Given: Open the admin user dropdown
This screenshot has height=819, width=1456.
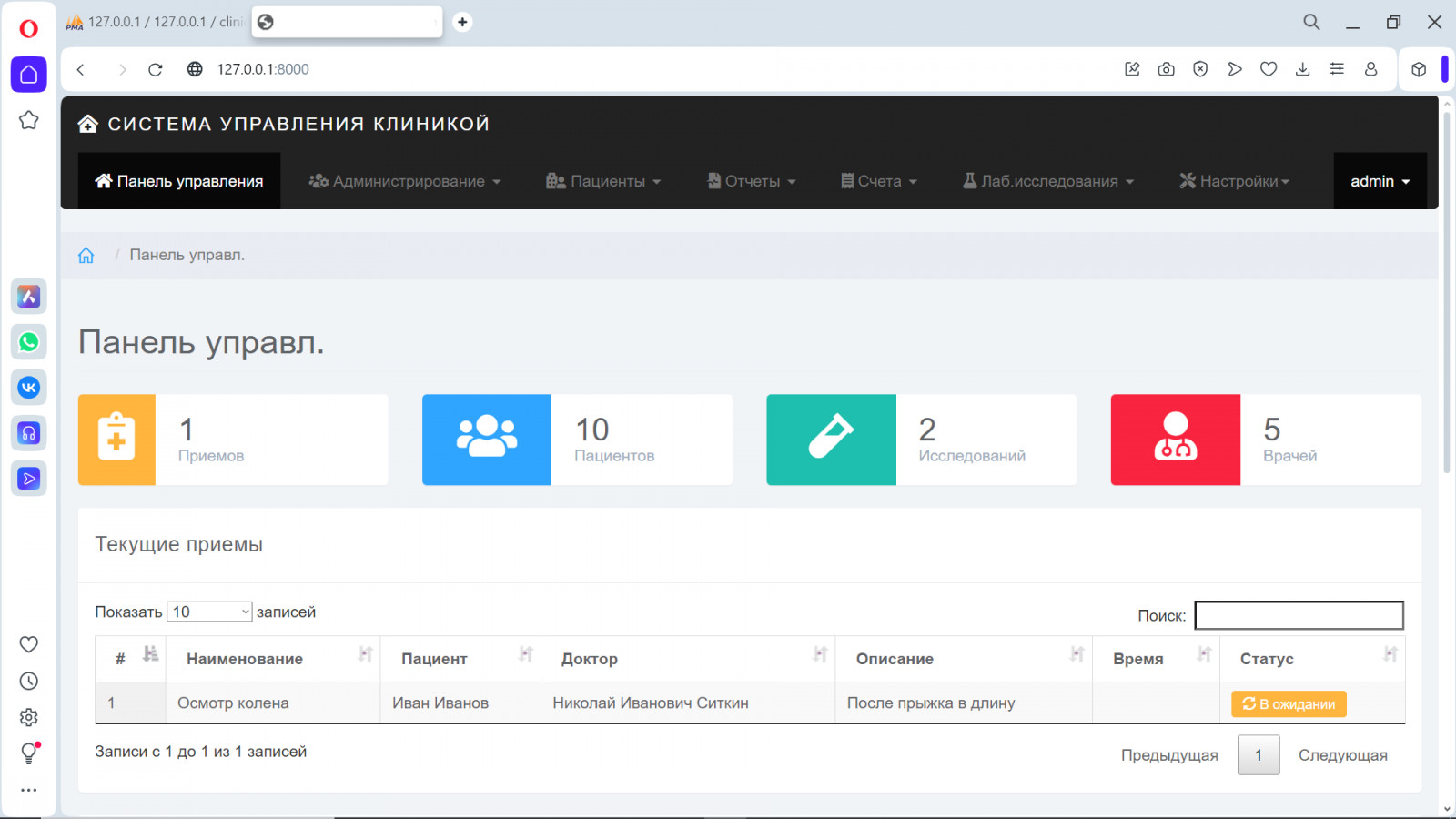Looking at the screenshot, I should coord(1380,181).
